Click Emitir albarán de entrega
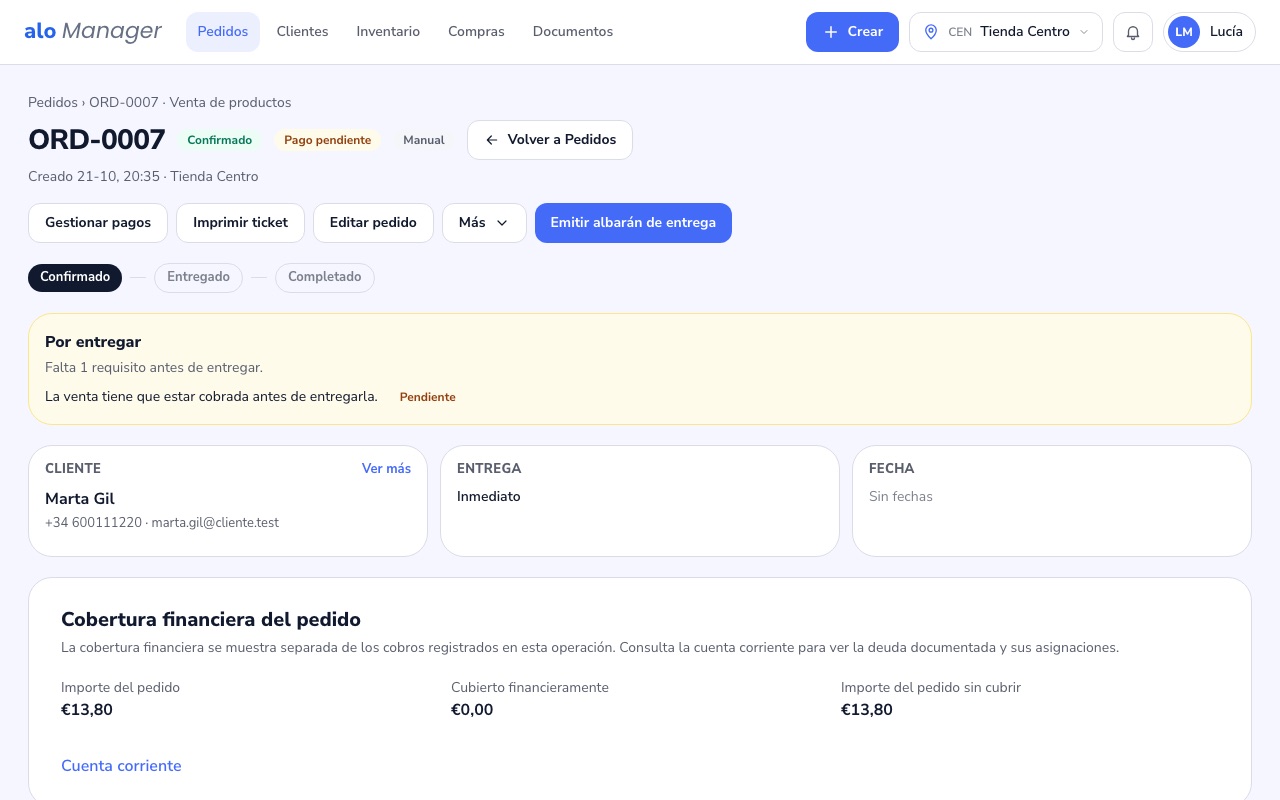The image size is (1280, 800). pyautogui.click(x=633, y=223)
